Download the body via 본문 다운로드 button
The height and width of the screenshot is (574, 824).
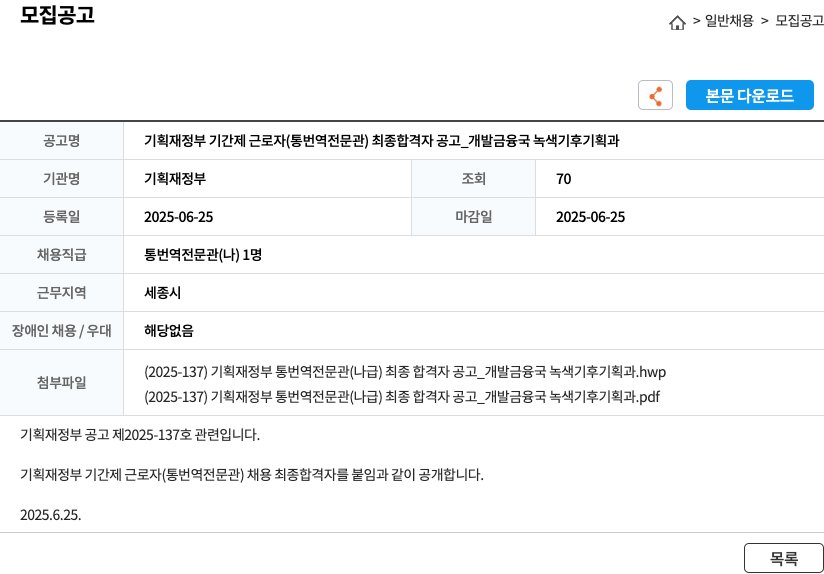coord(750,95)
